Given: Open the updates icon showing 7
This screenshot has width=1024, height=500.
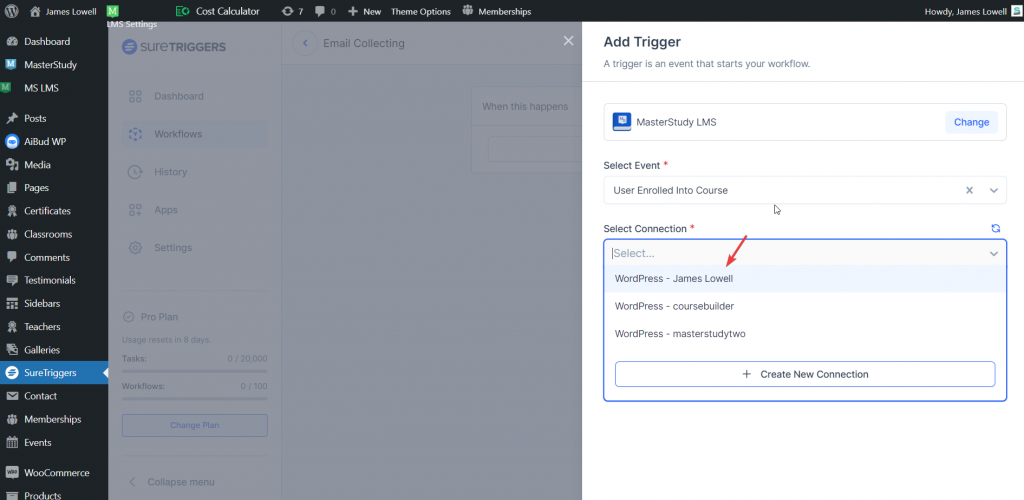Looking at the screenshot, I should (293, 11).
